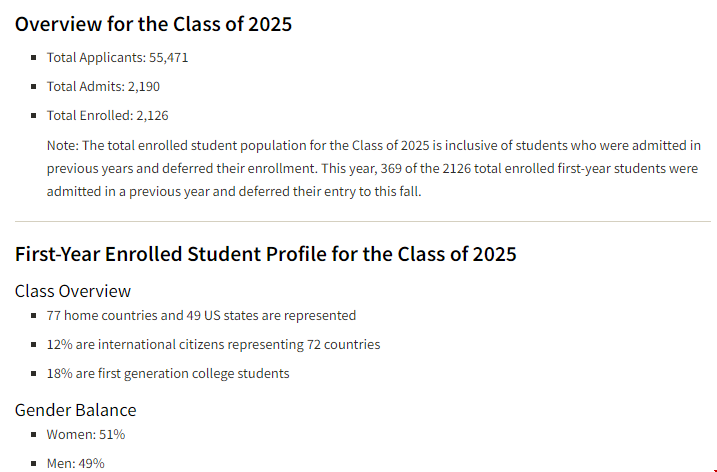Image resolution: width=717 pixels, height=472 pixels.
Task: Click the bullet before 'Women: 51%'
Action: (33, 434)
